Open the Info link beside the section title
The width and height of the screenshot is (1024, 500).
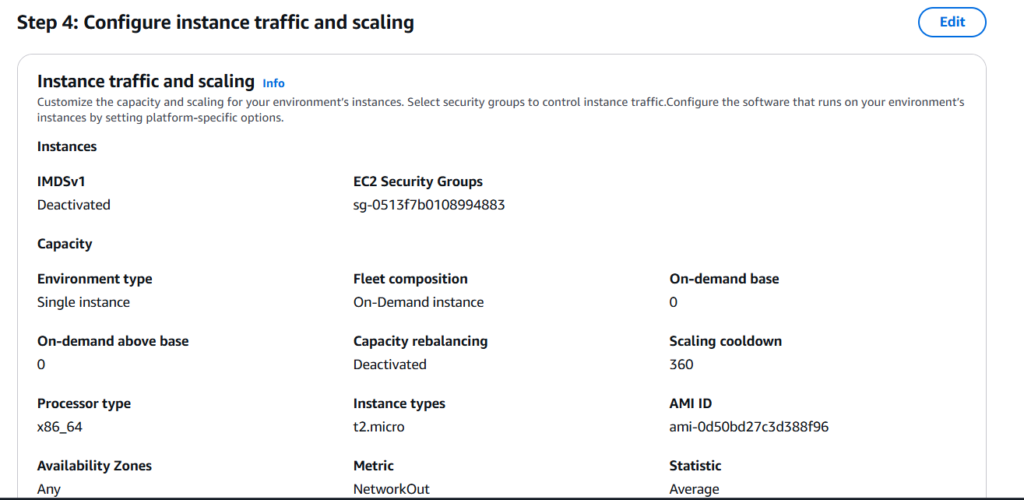point(273,83)
